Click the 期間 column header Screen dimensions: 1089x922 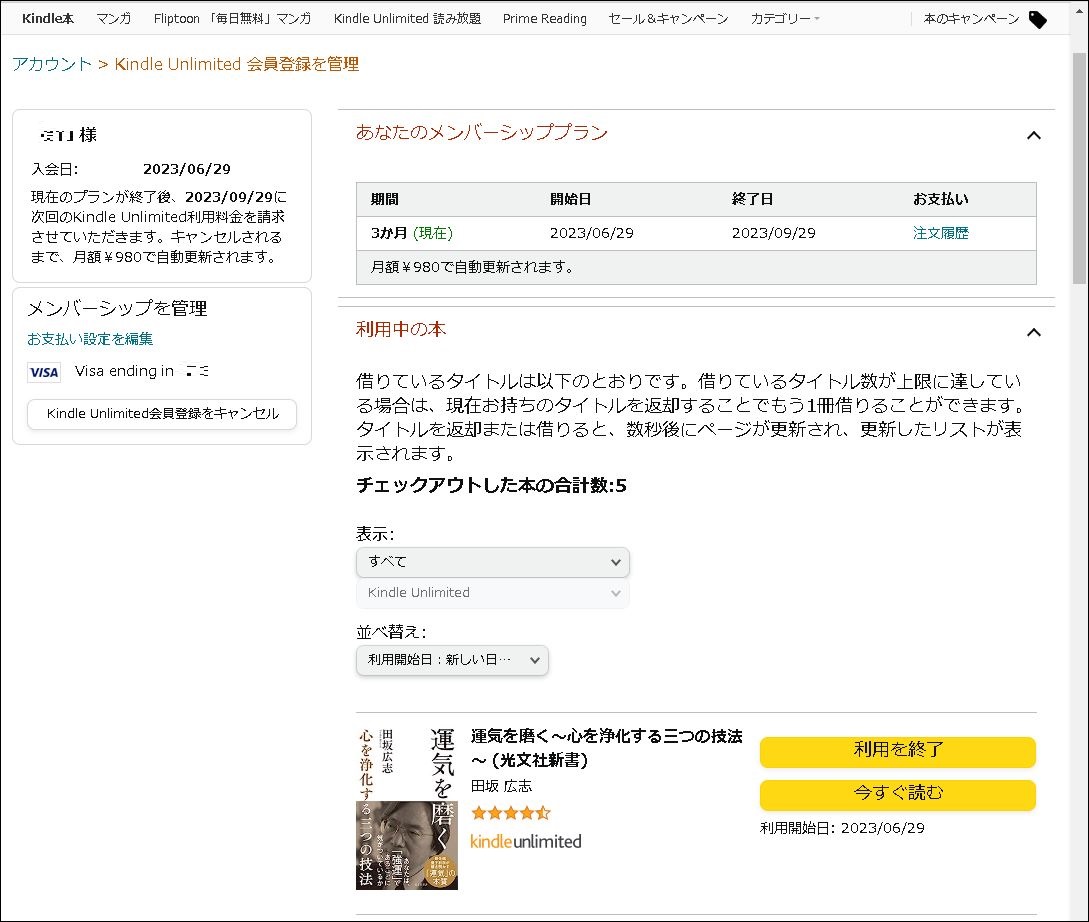384,199
